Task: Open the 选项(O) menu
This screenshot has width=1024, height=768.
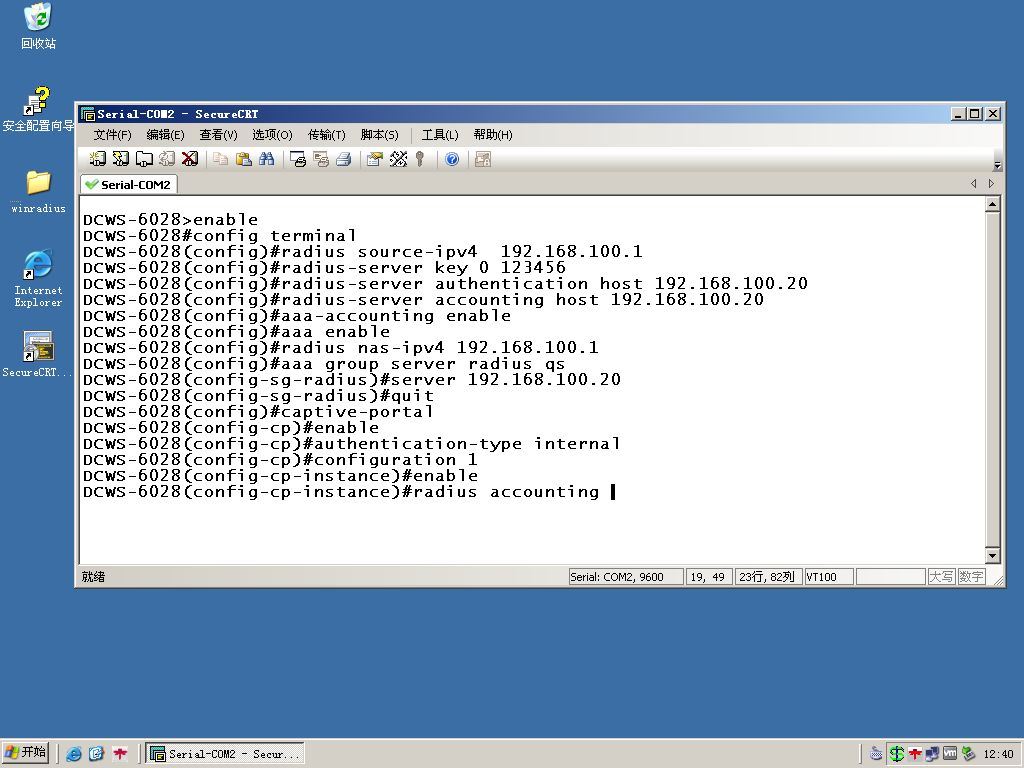Action: point(272,135)
